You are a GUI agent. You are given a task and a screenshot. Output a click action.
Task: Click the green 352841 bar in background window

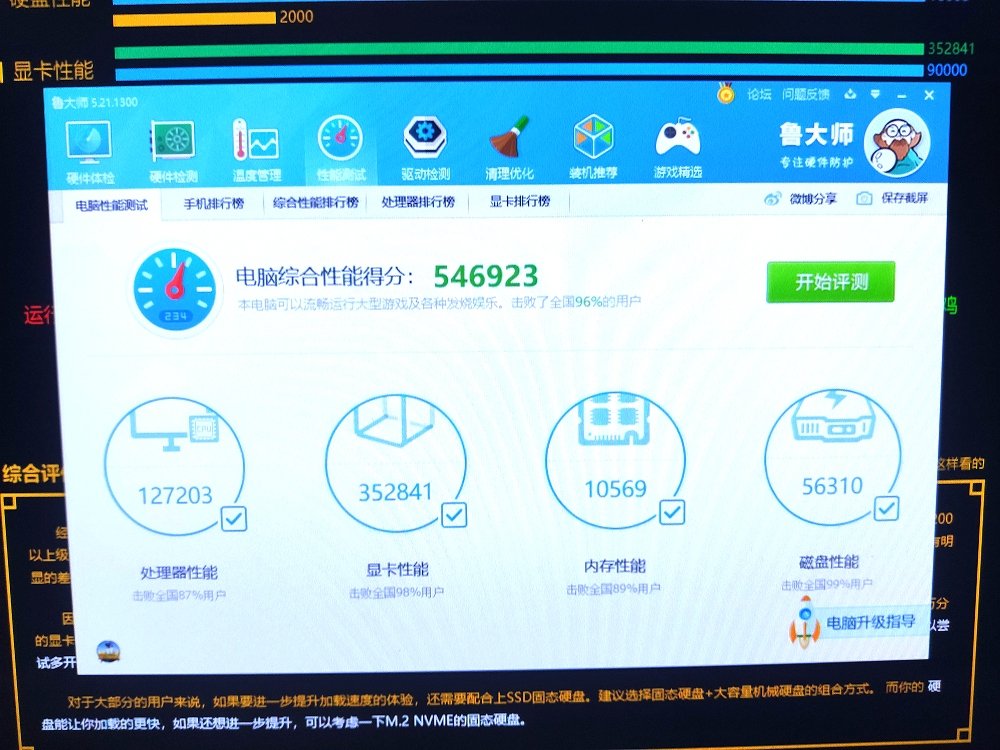(518, 51)
